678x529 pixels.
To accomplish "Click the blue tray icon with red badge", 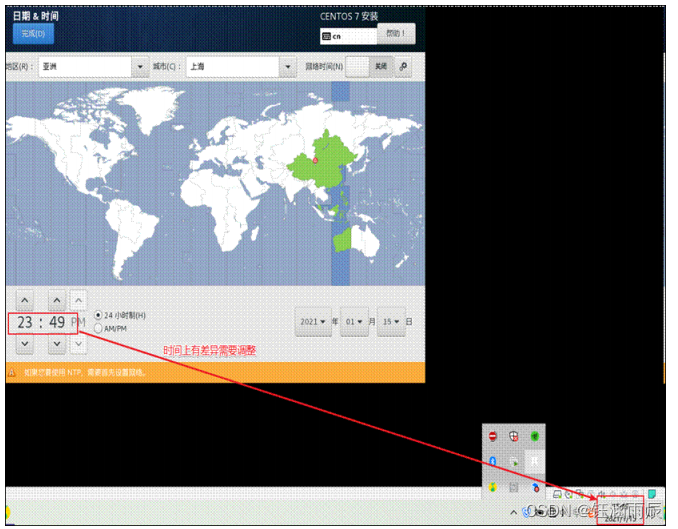I will 535,487.
